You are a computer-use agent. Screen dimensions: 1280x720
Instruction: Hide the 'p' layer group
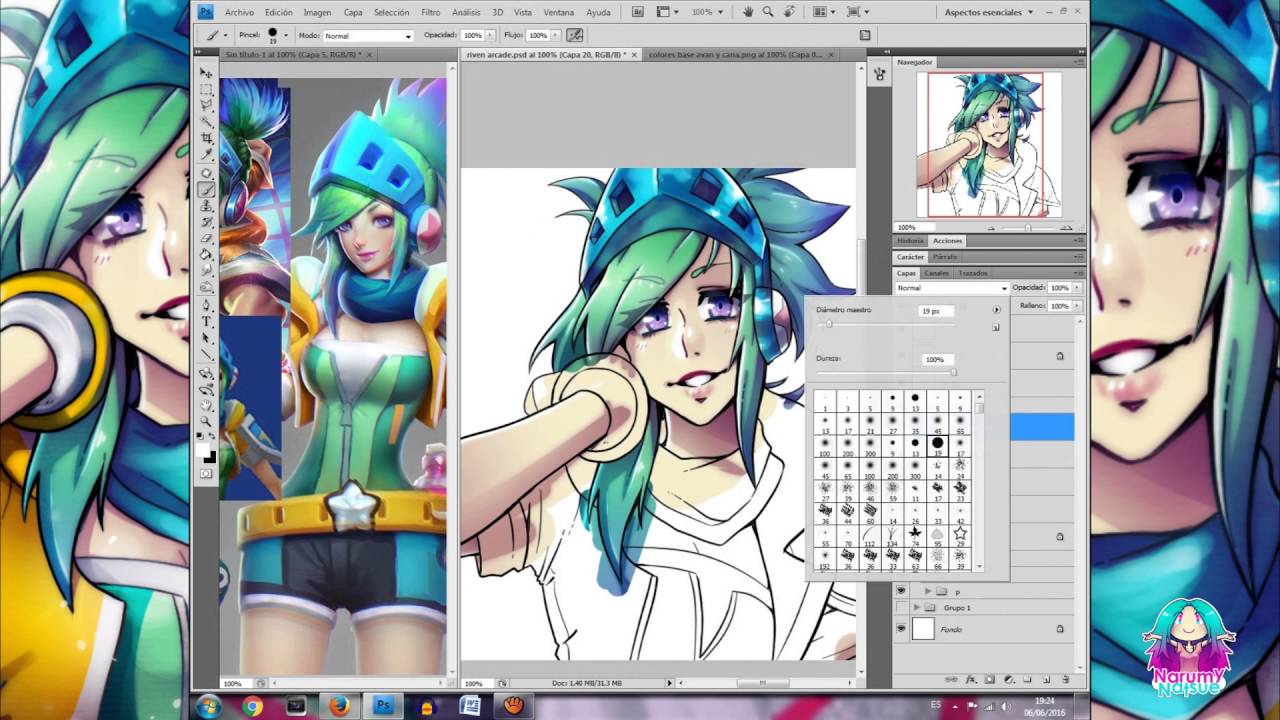[901, 591]
